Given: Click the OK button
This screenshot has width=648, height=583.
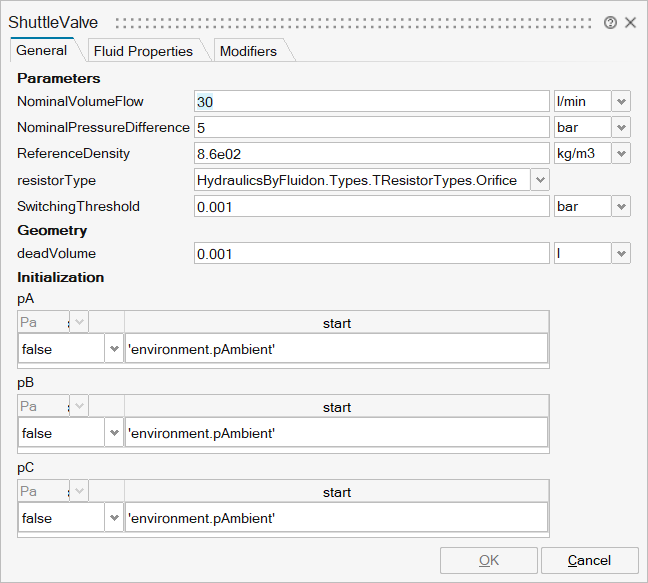Looking at the screenshot, I should pos(489,560).
